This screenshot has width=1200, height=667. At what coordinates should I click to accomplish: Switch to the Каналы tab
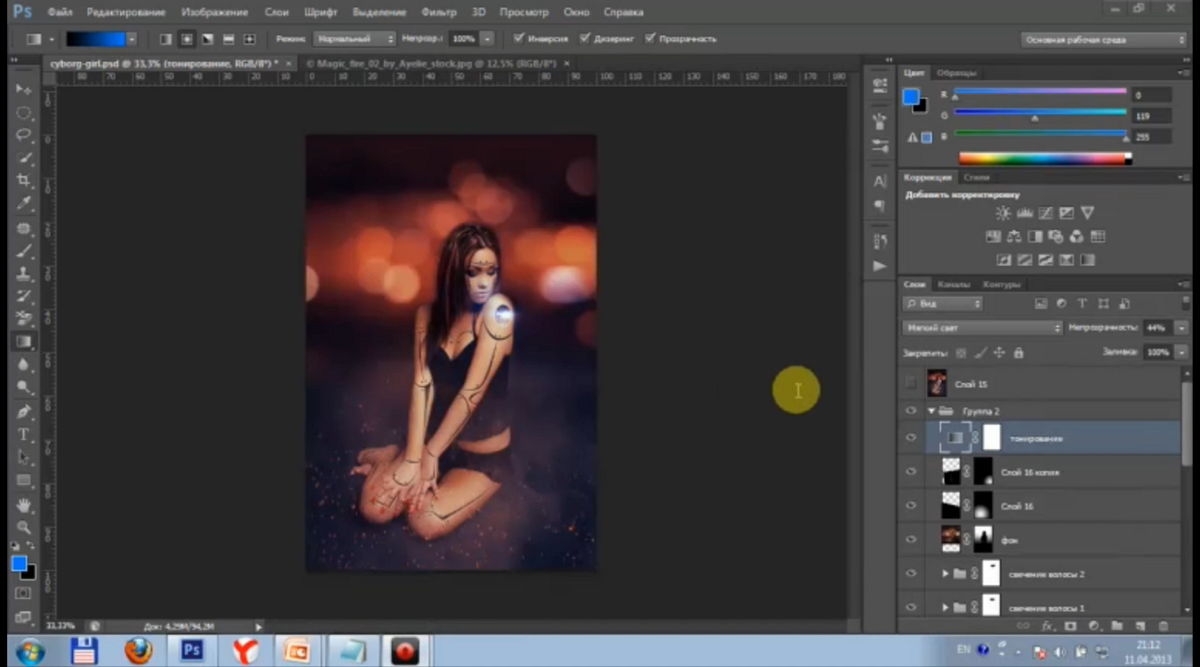(x=953, y=285)
